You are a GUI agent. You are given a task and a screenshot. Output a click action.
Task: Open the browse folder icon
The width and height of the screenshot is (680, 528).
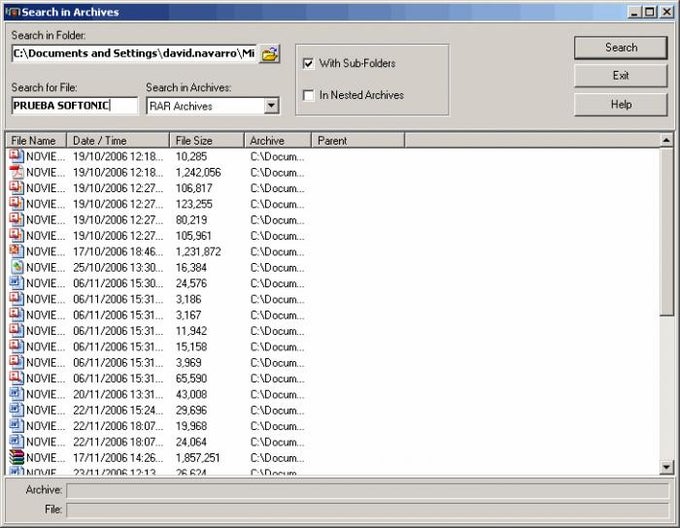(x=269, y=54)
